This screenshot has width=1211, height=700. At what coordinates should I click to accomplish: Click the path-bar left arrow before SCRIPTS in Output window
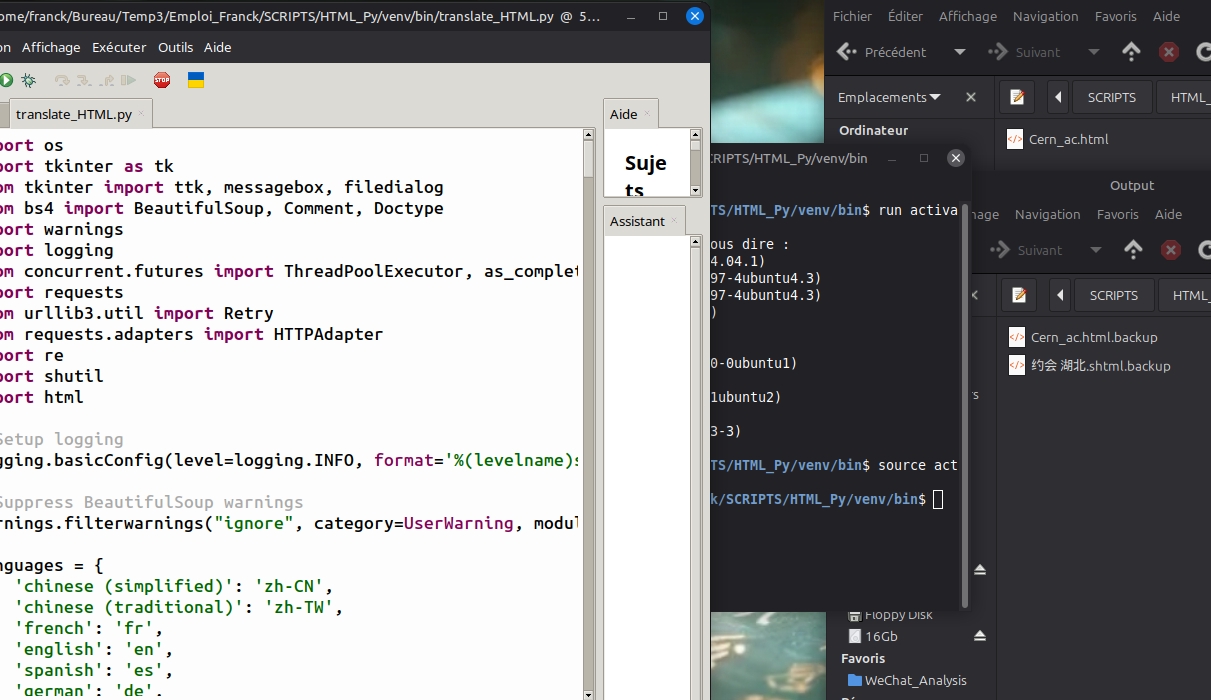[1060, 295]
